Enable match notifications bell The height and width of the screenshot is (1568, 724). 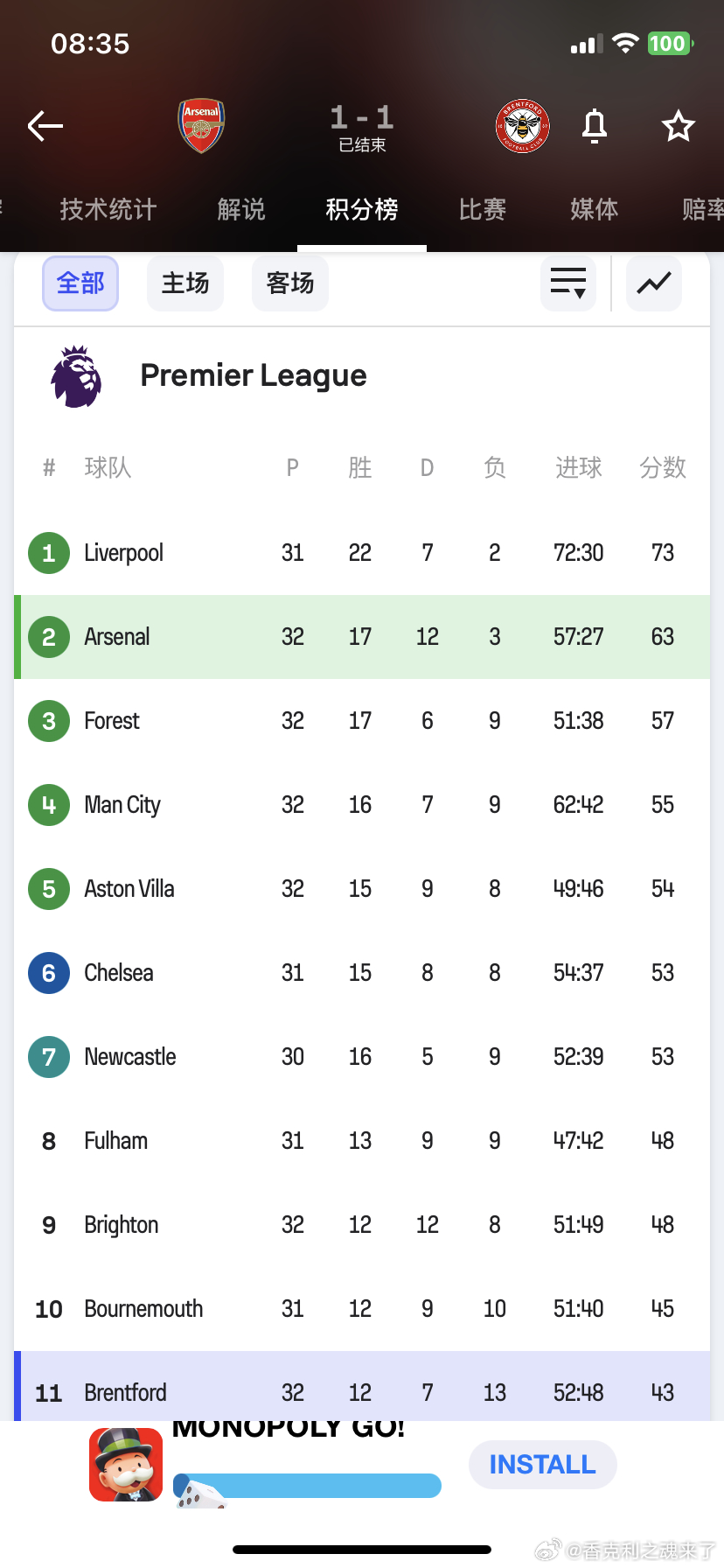point(595,126)
